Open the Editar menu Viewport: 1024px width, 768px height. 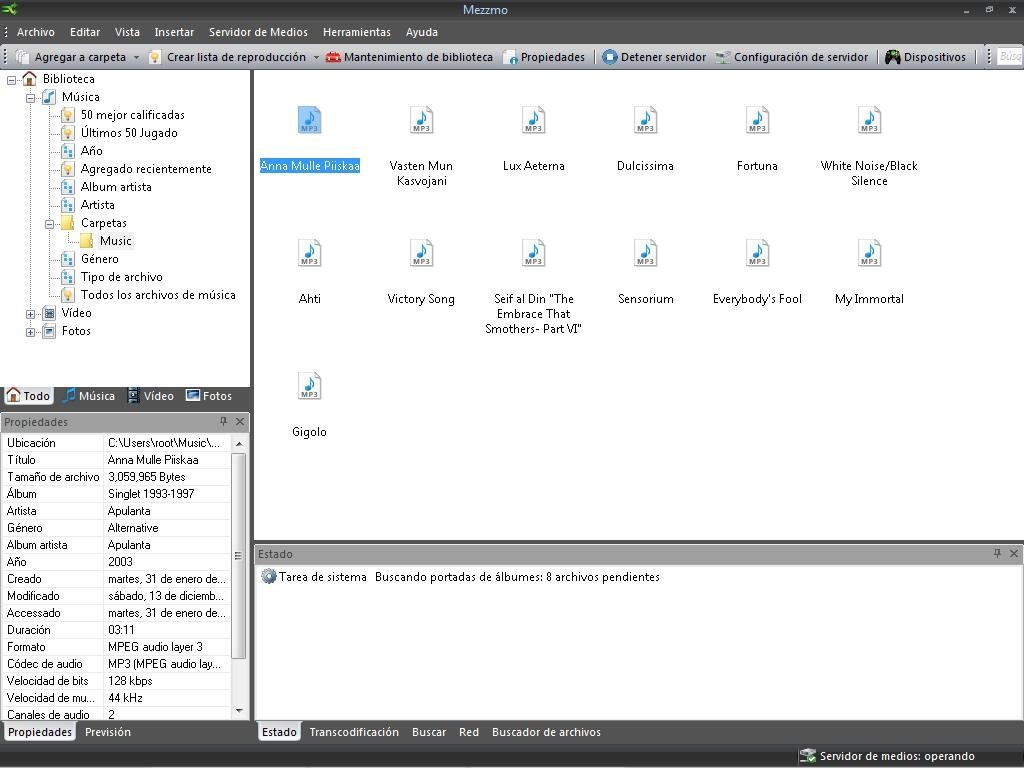[x=85, y=32]
